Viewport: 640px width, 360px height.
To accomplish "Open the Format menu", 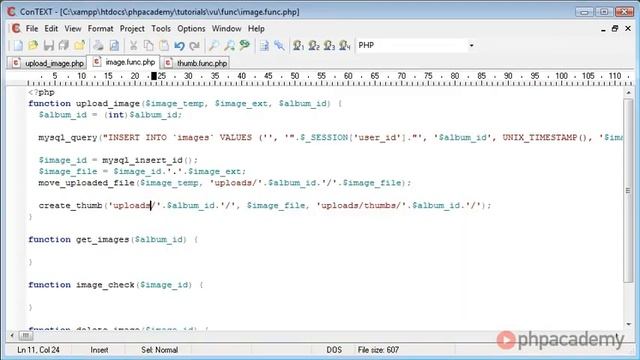I will [100, 29].
